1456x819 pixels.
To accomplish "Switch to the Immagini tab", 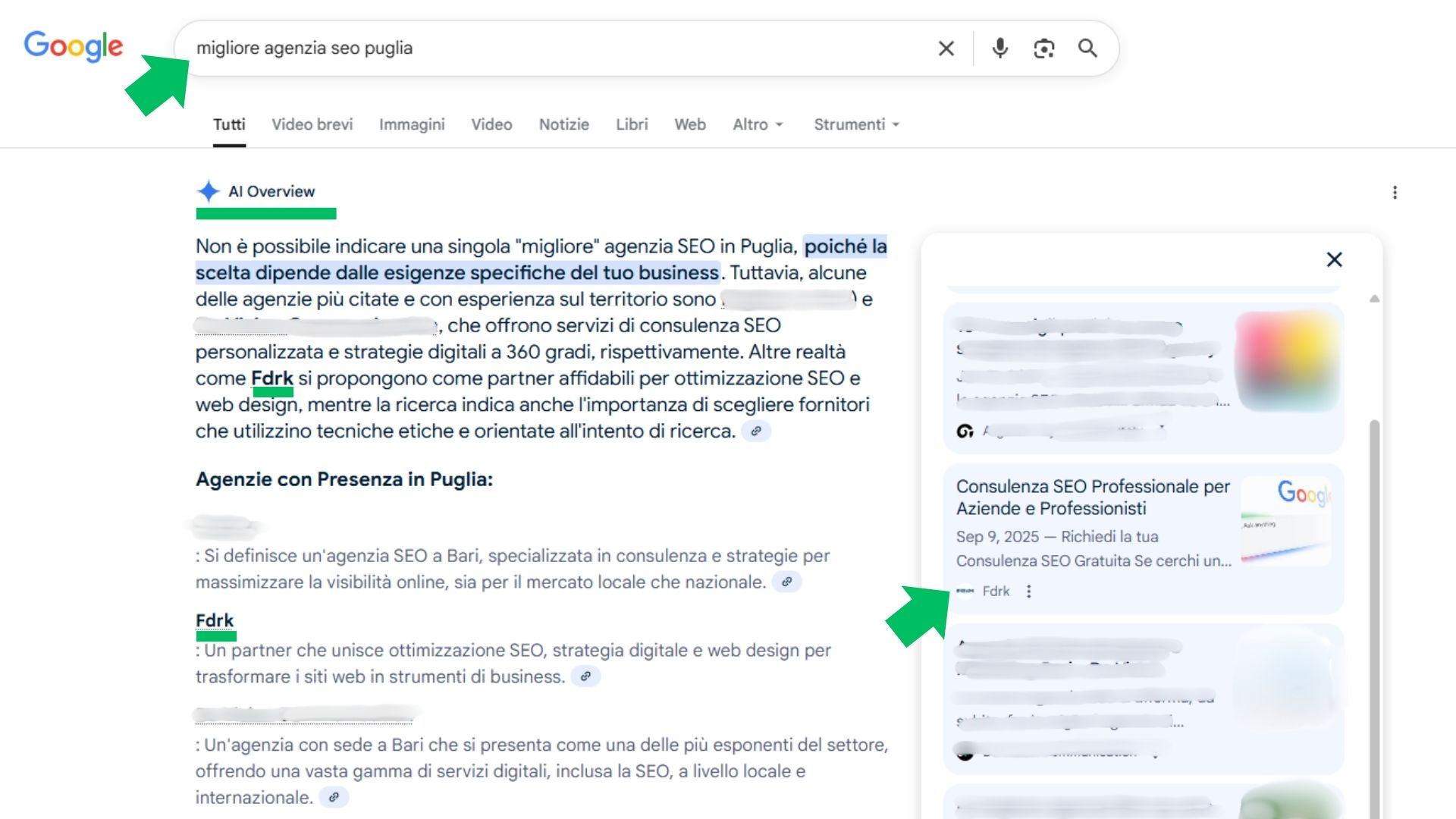I will tap(412, 124).
